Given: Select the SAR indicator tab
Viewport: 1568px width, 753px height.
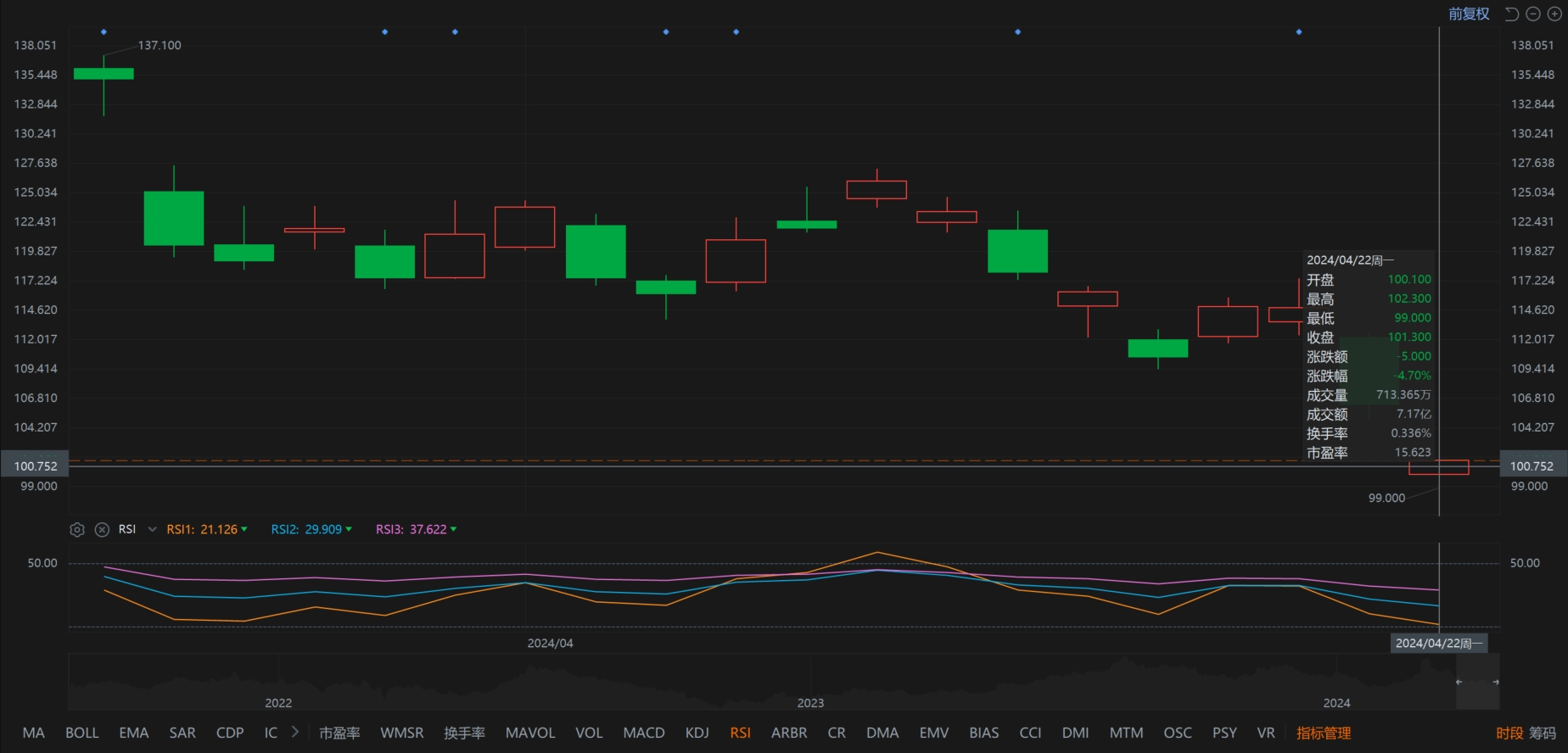Looking at the screenshot, I should [x=182, y=733].
